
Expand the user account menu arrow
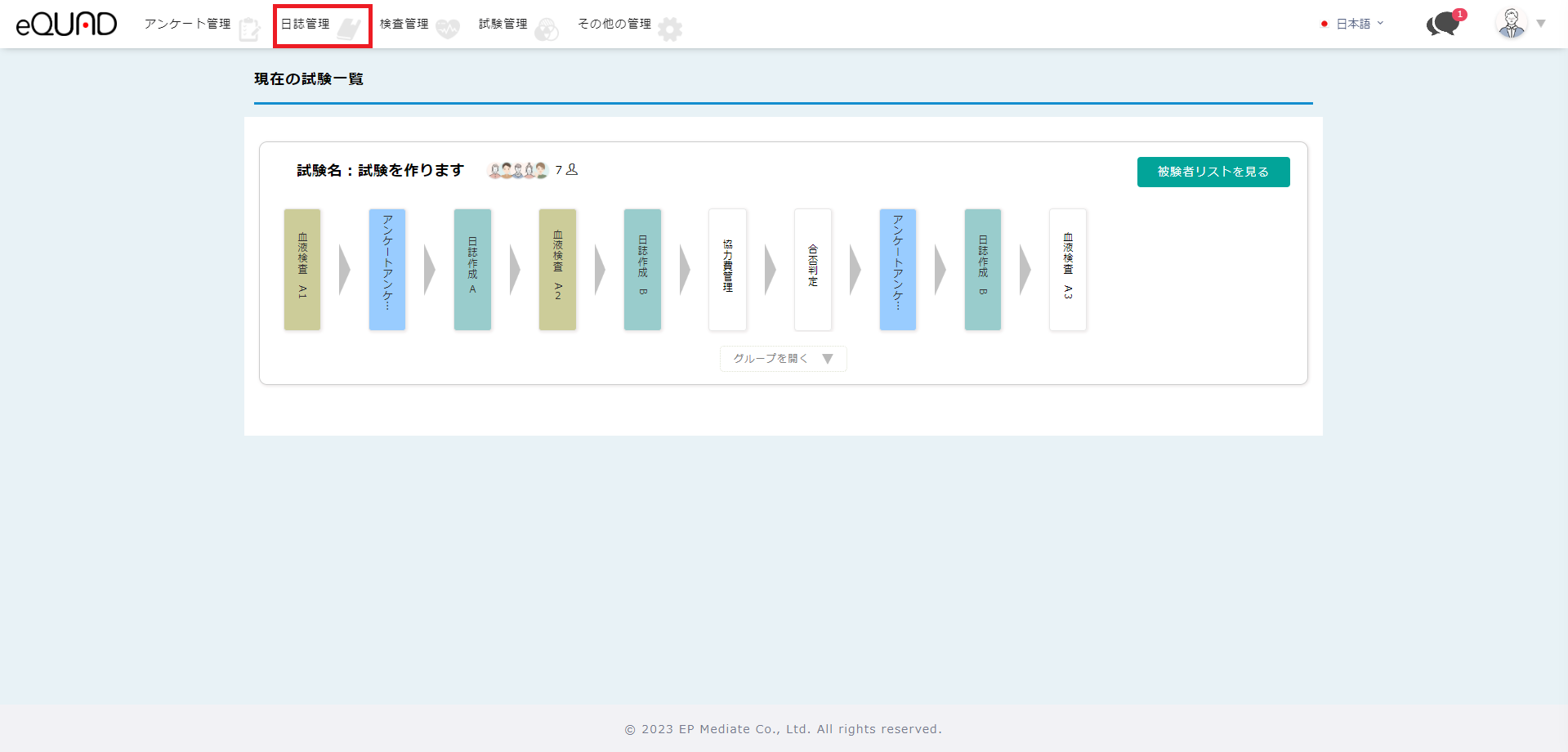tap(1541, 24)
